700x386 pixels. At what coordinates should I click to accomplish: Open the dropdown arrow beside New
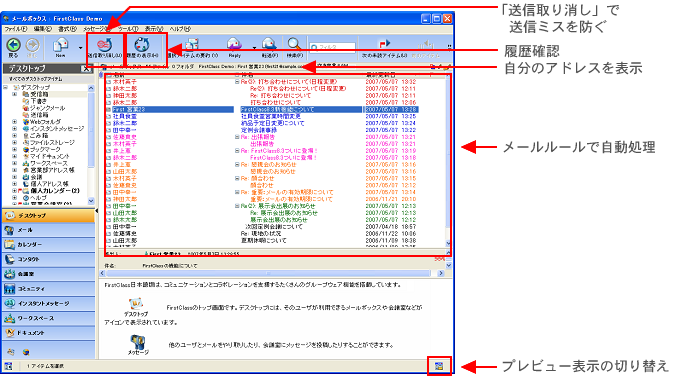(x=81, y=48)
